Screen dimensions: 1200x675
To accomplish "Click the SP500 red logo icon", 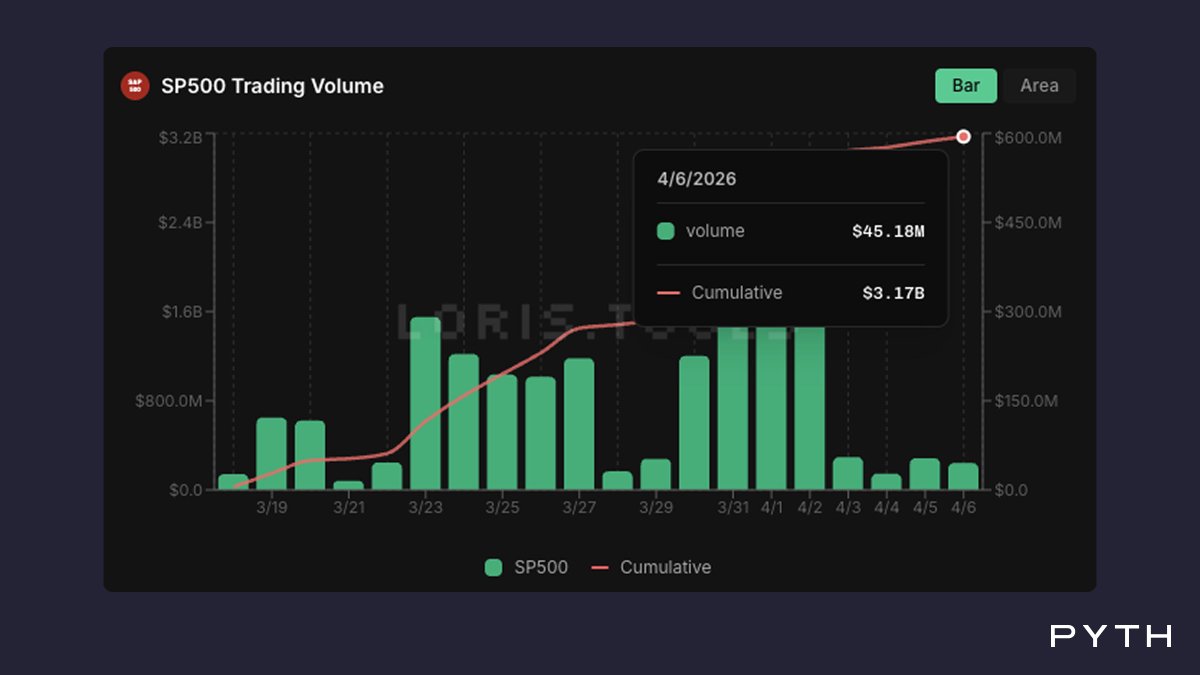I will (135, 86).
